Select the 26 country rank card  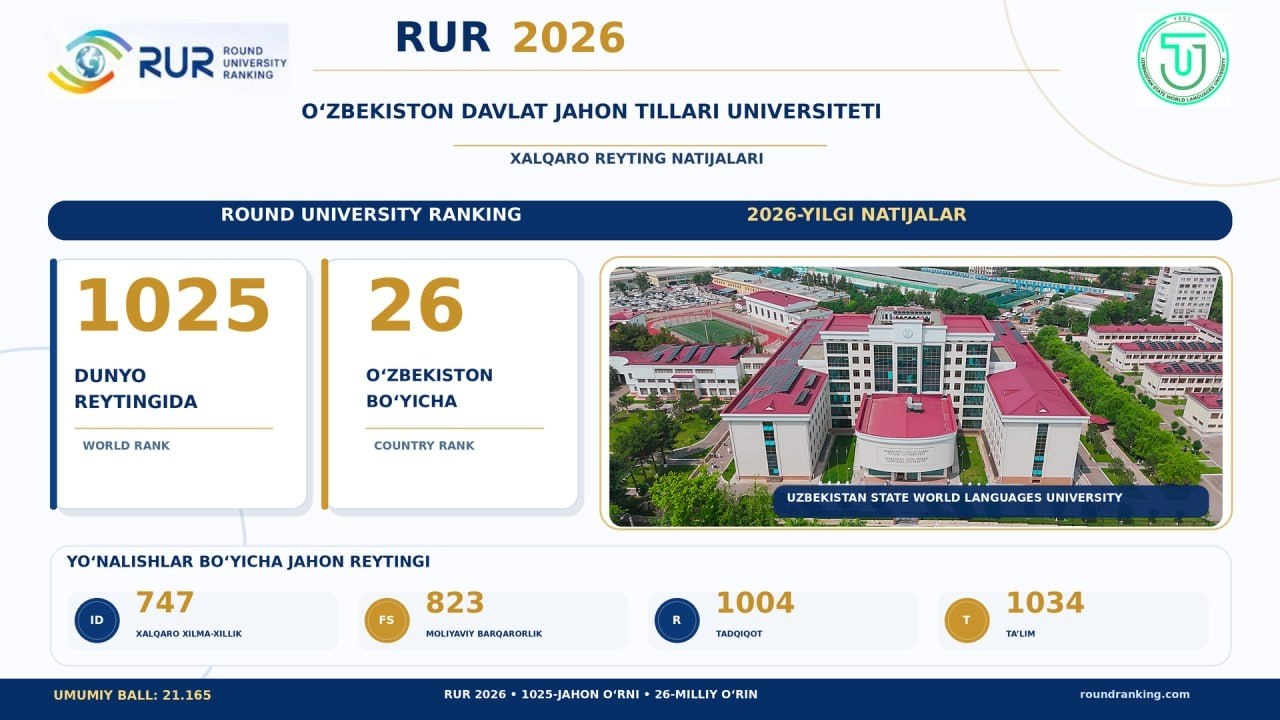coord(450,384)
